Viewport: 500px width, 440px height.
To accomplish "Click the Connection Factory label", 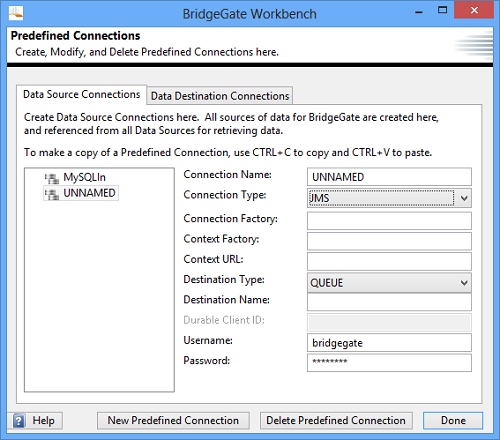I will (230, 219).
